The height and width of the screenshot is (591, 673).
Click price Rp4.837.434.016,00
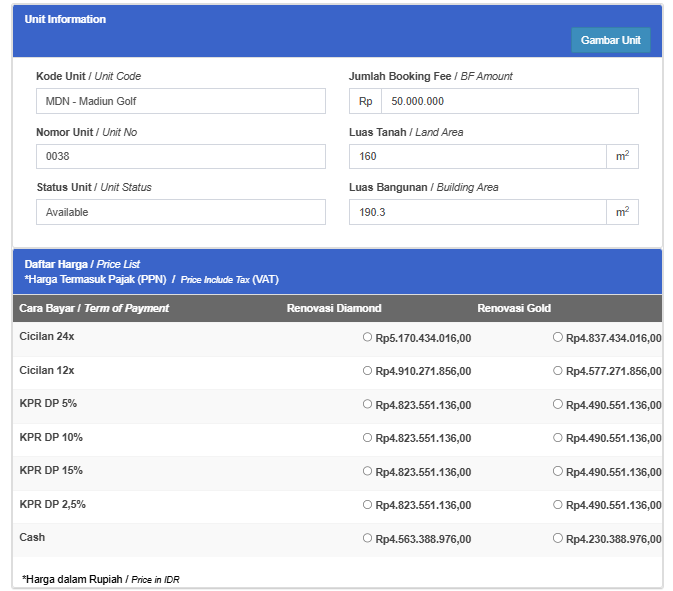(614, 338)
